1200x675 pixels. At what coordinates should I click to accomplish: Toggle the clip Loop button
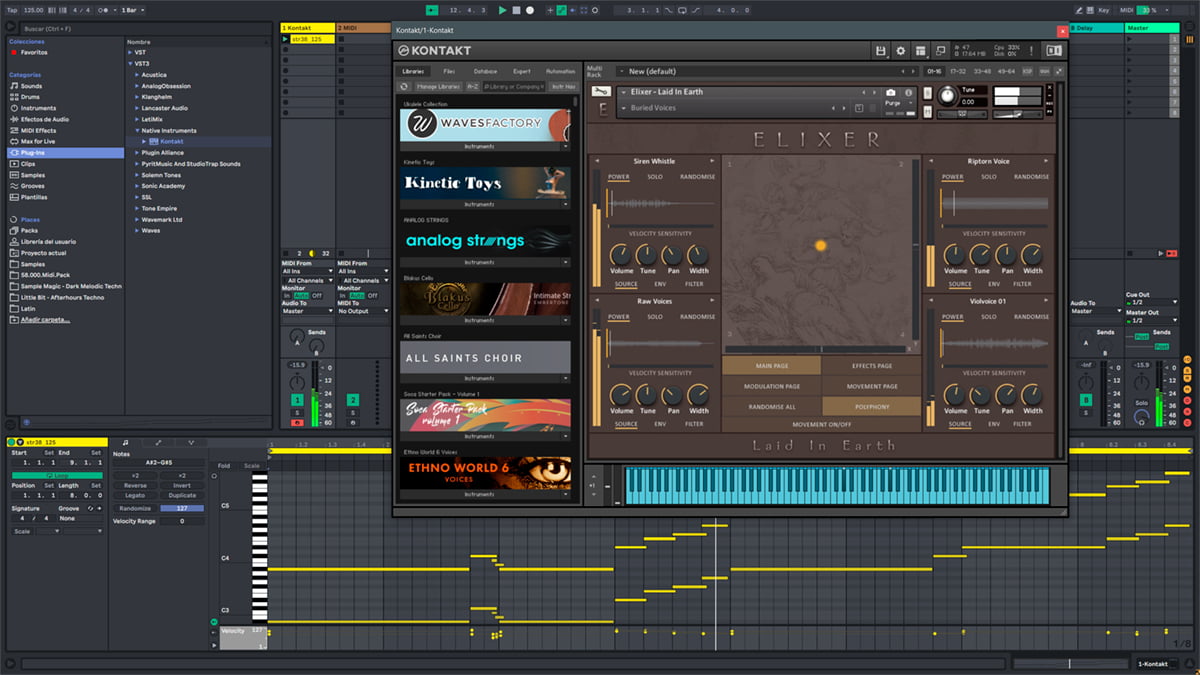57,475
